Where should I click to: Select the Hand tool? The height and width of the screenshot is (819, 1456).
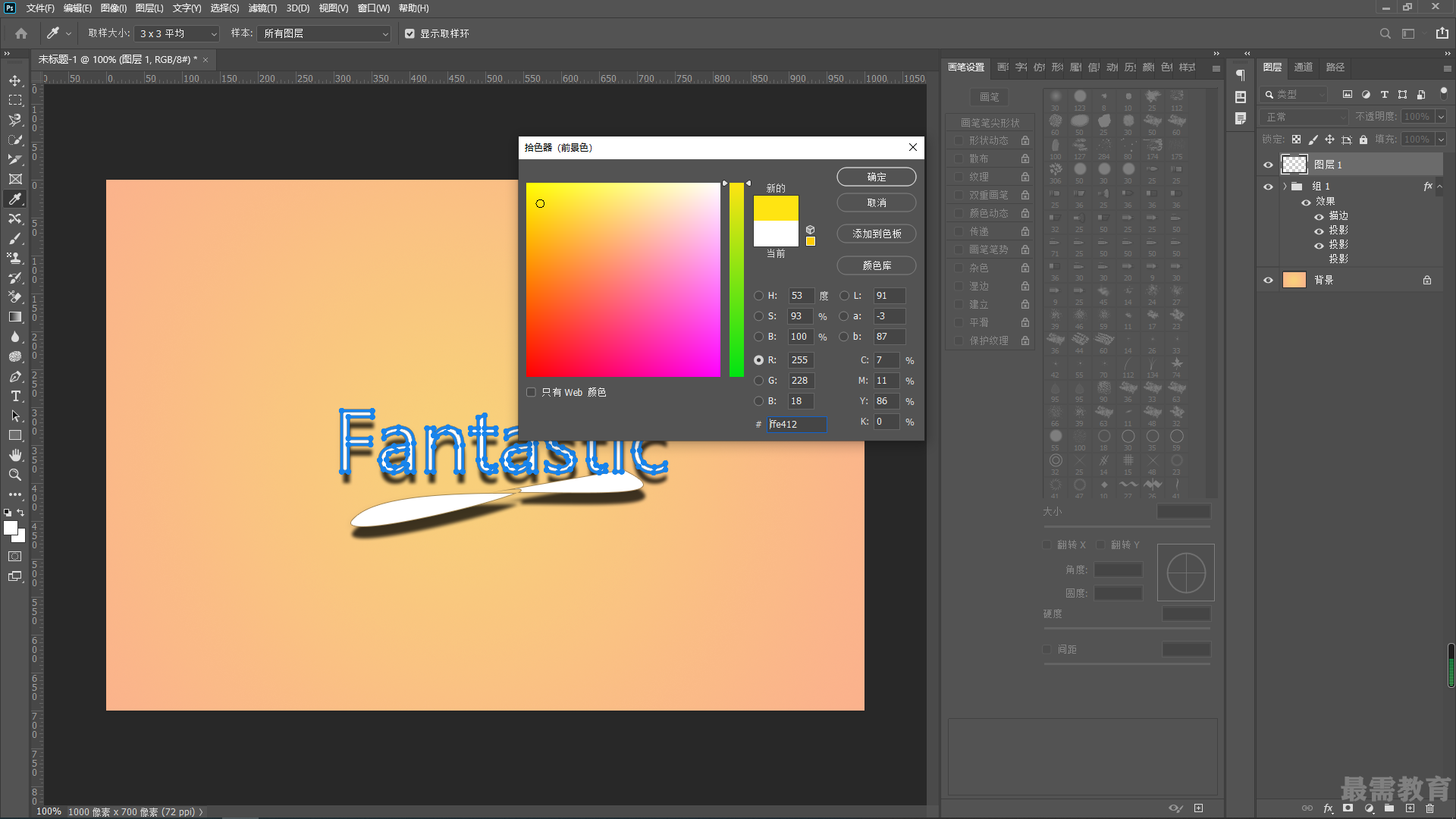pyautogui.click(x=15, y=455)
